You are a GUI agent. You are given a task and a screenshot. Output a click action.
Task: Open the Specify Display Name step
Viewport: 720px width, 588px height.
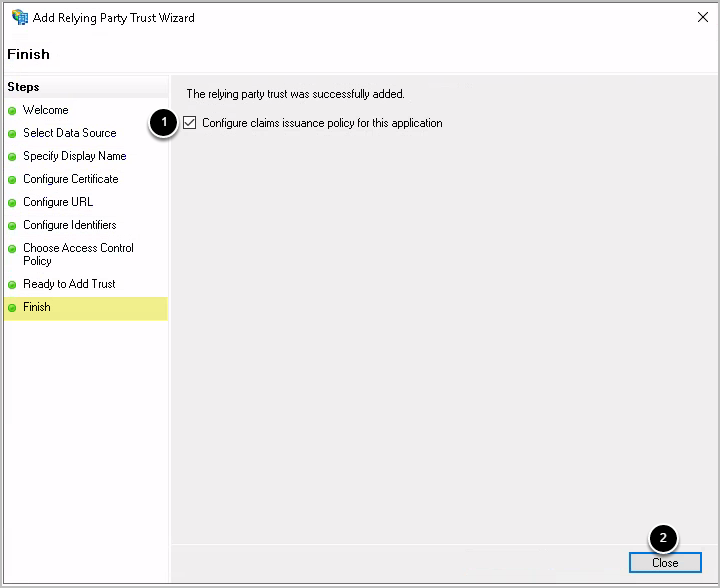coord(75,156)
